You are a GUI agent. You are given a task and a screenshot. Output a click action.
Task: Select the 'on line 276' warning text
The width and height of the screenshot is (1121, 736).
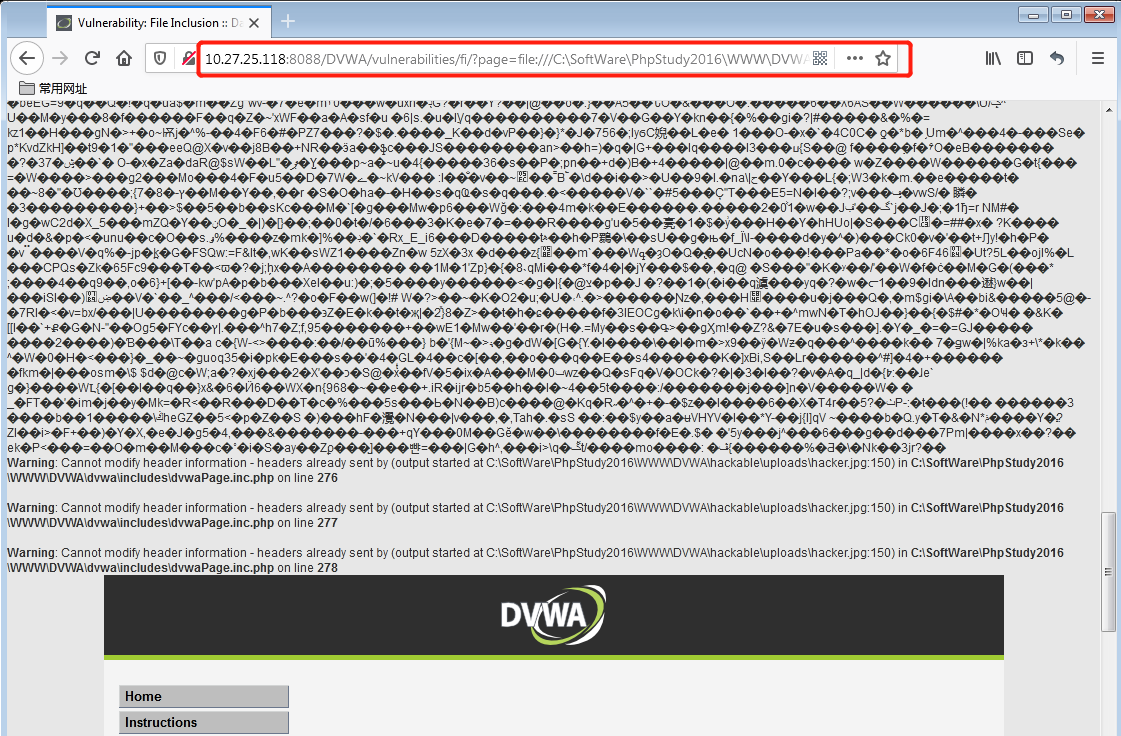pos(307,478)
